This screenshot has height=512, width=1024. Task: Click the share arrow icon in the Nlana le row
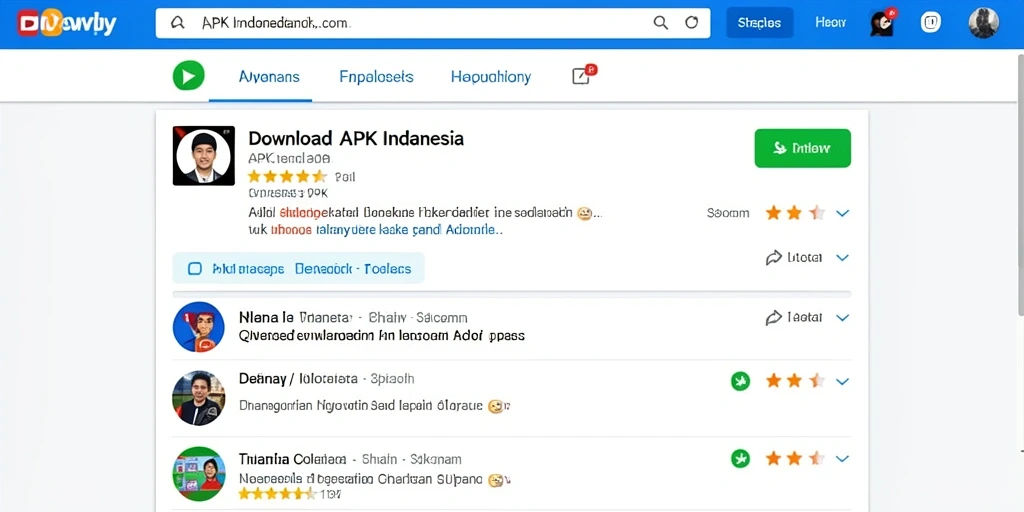(x=774, y=317)
